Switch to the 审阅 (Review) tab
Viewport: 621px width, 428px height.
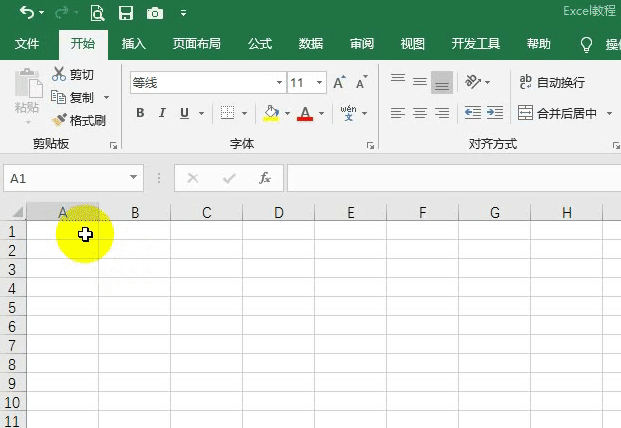pyautogui.click(x=362, y=44)
